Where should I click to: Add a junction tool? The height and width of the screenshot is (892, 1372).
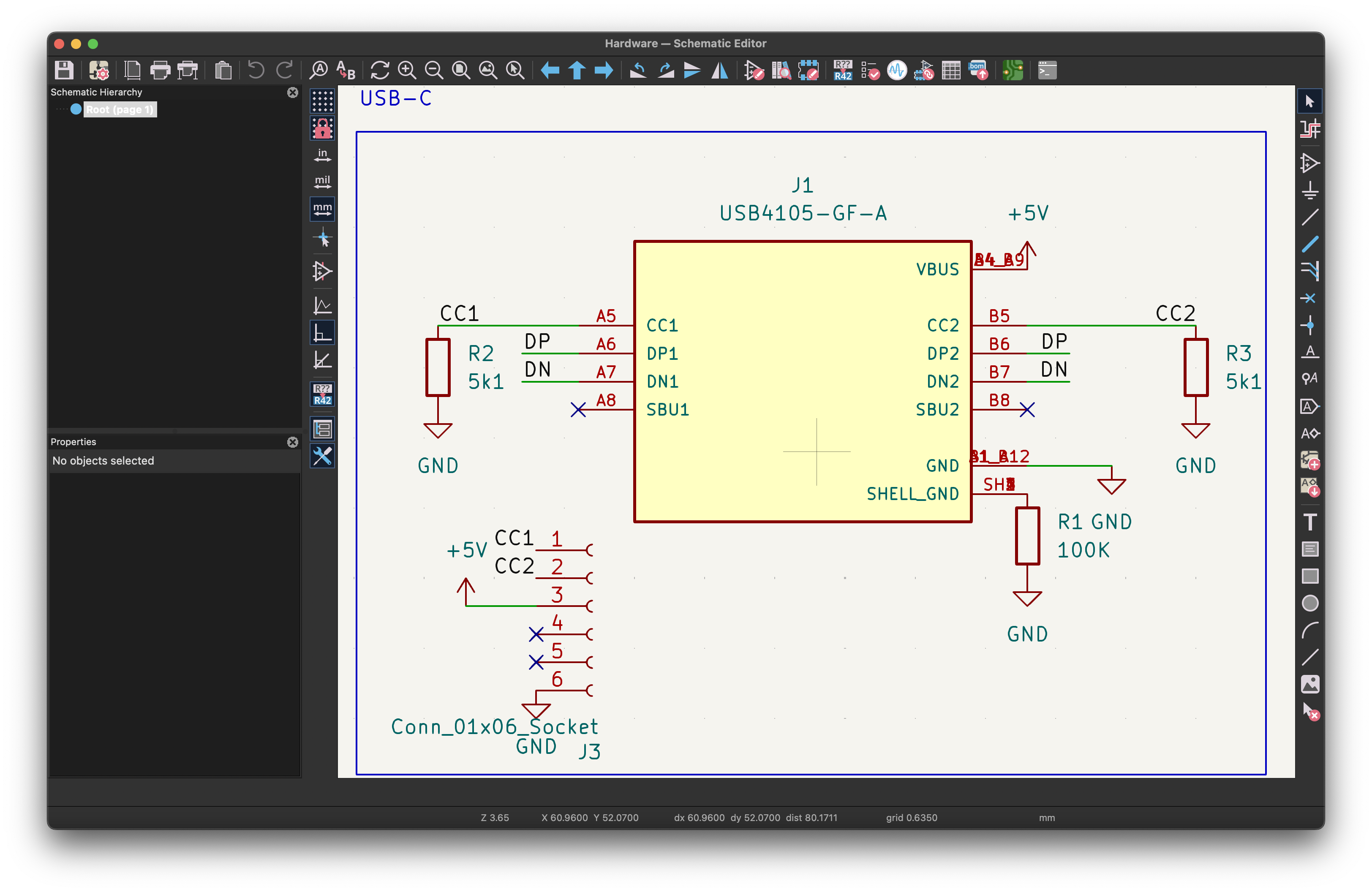coord(1310,325)
